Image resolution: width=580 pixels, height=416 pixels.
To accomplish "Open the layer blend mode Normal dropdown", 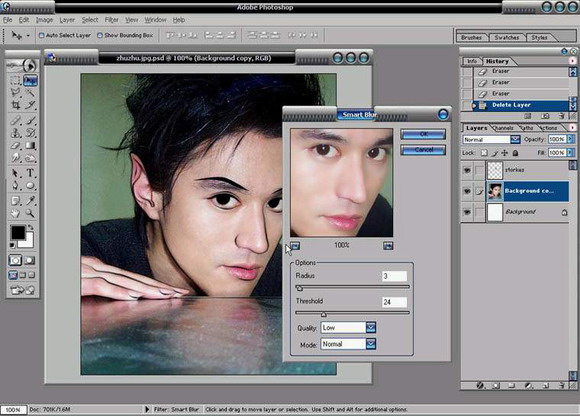I will point(515,139).
